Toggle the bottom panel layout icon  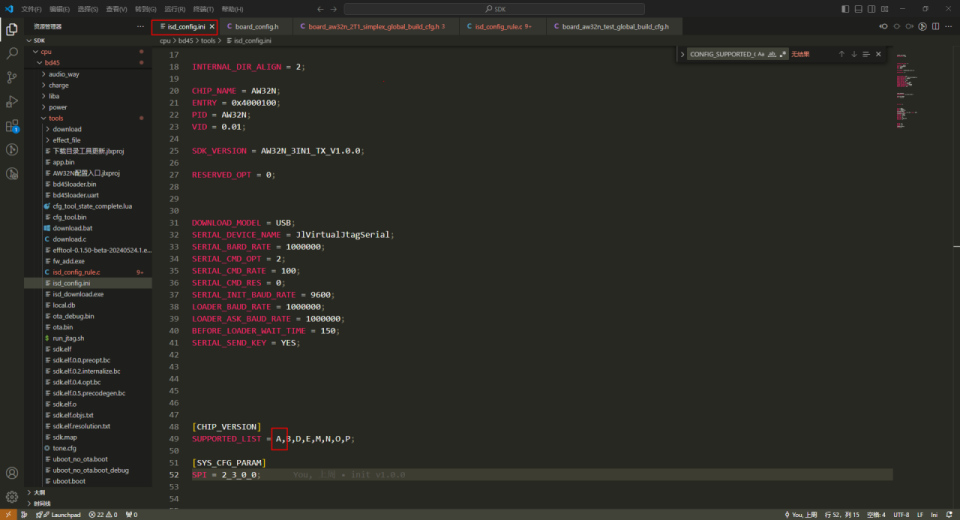(x=858, y=9)
